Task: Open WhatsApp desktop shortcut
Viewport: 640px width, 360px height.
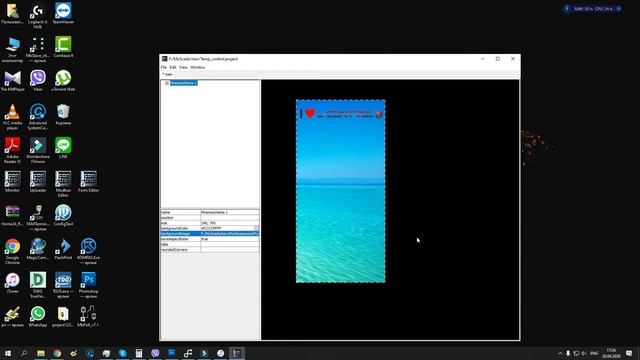Action: point(38,317)
